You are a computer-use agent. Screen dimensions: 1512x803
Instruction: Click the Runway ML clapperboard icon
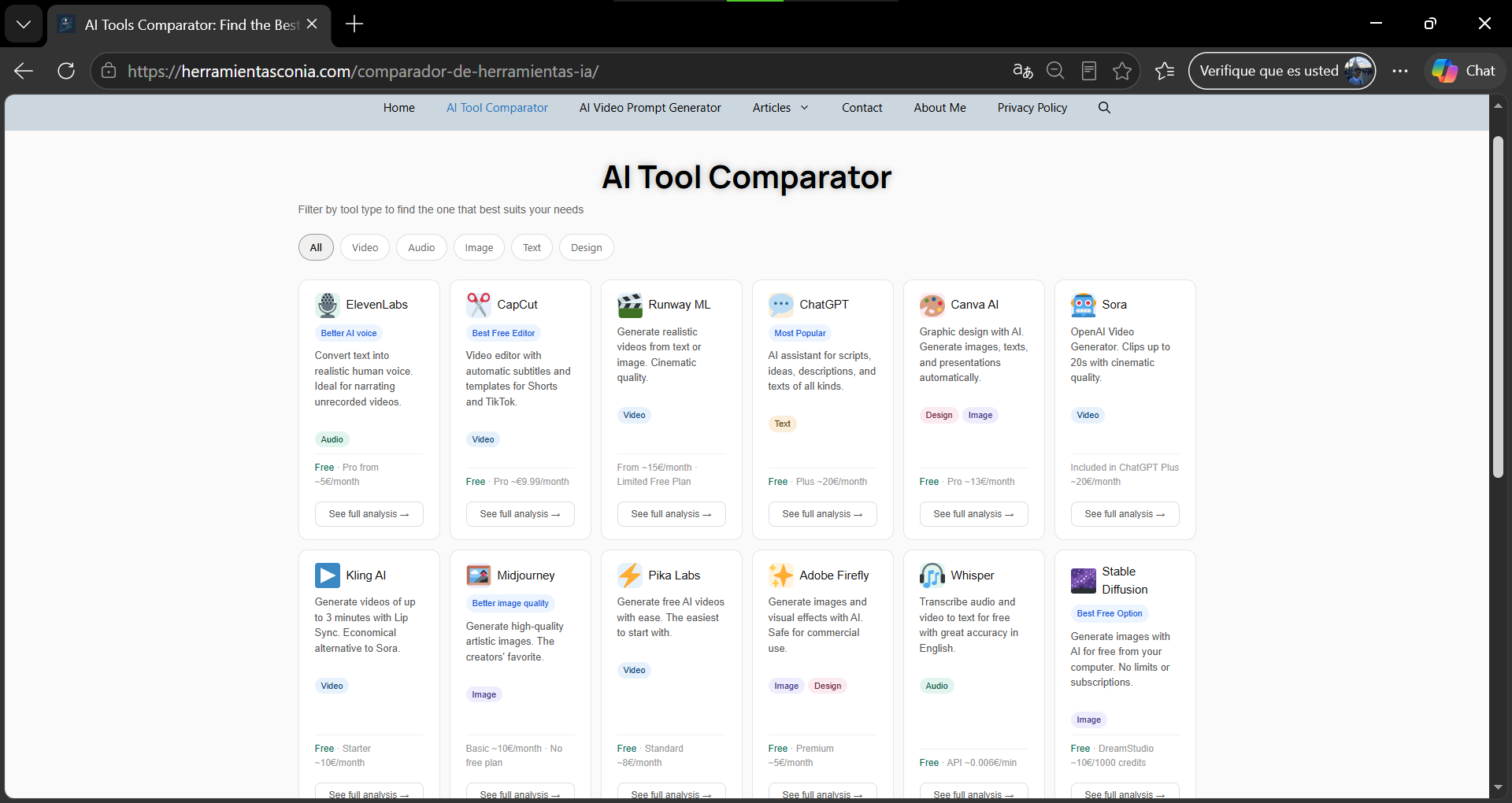[x=630, y=305]
